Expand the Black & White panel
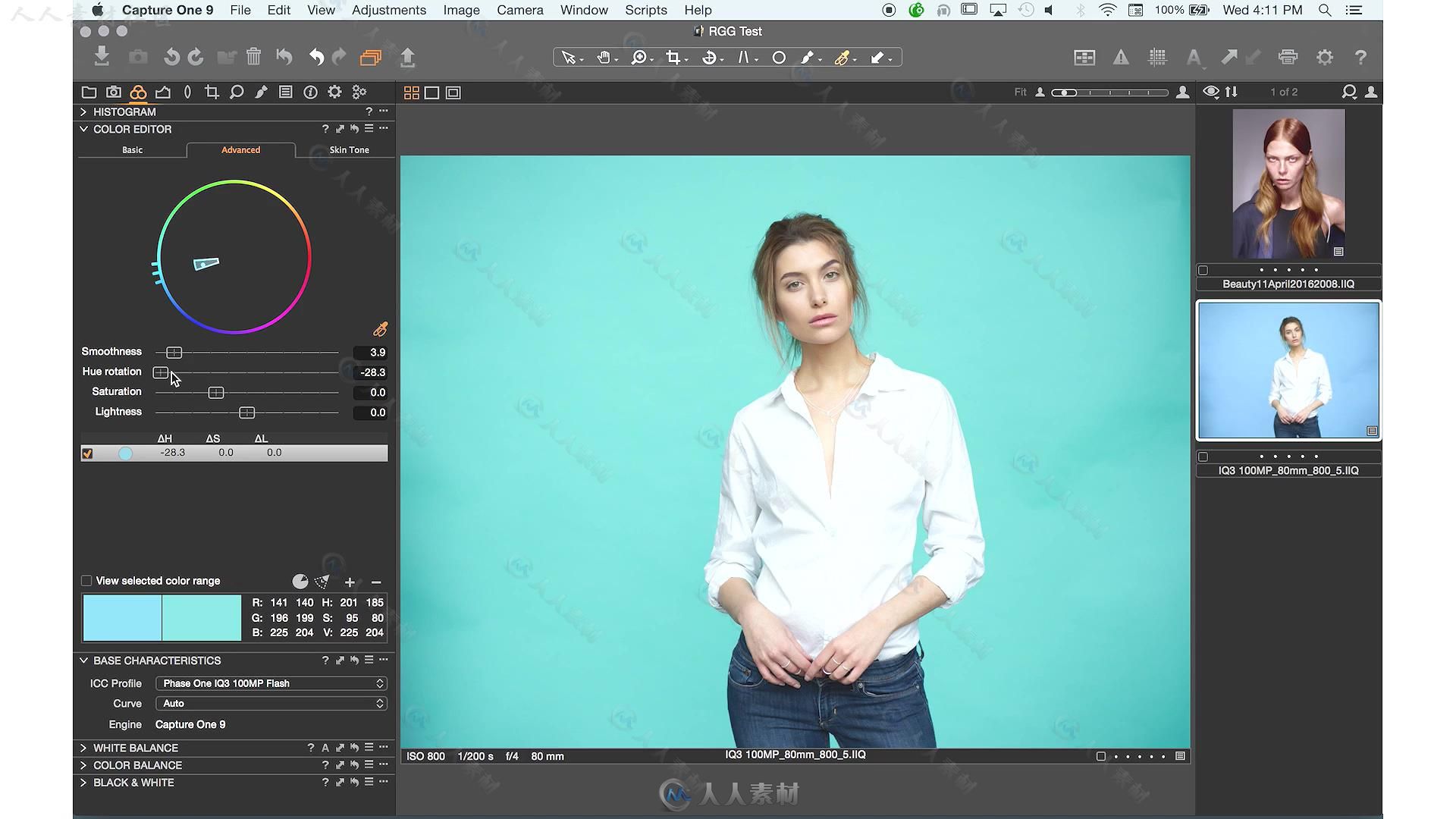 tap(83, 783)
